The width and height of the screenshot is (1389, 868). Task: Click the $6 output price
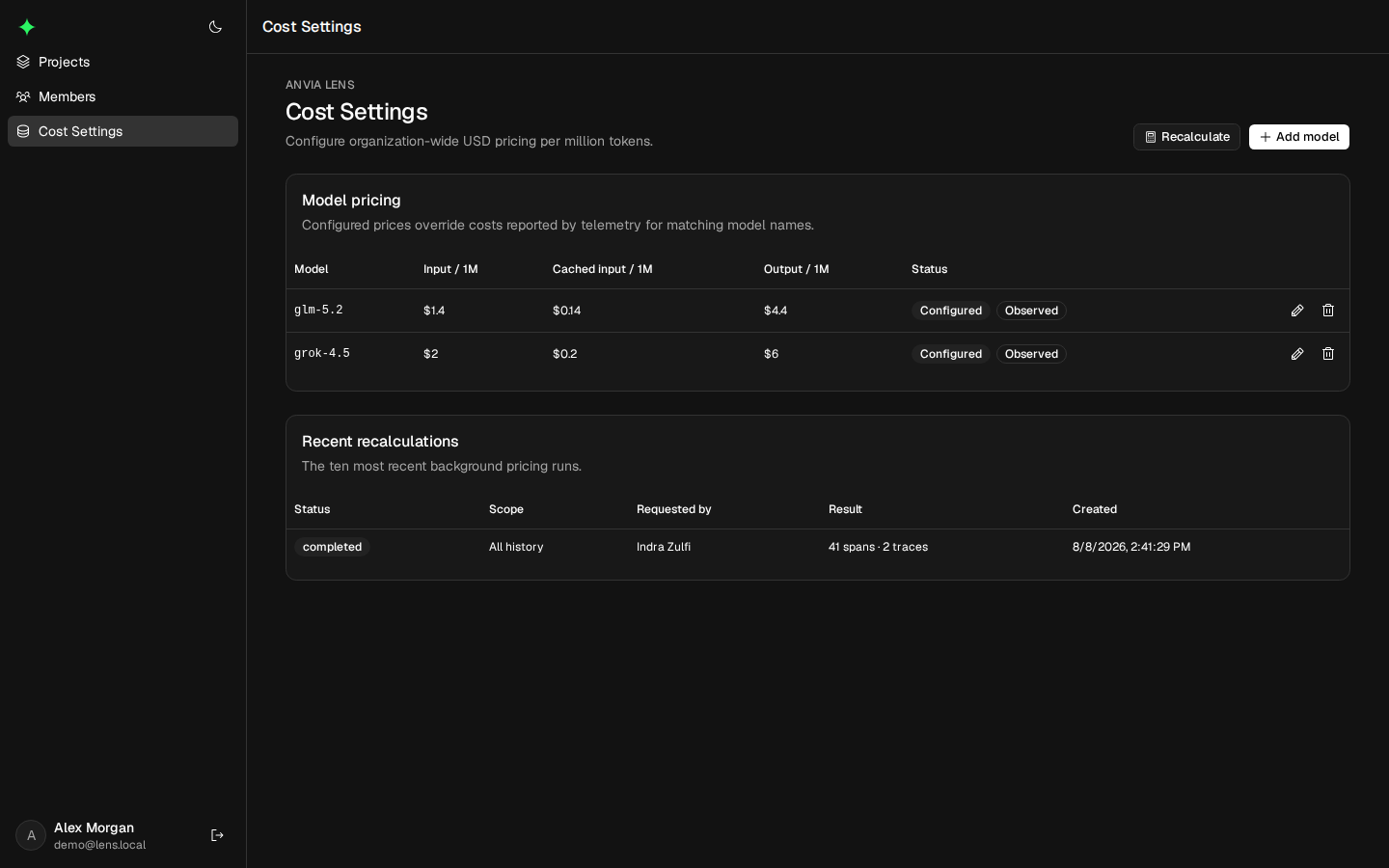(x=771, y=354)
